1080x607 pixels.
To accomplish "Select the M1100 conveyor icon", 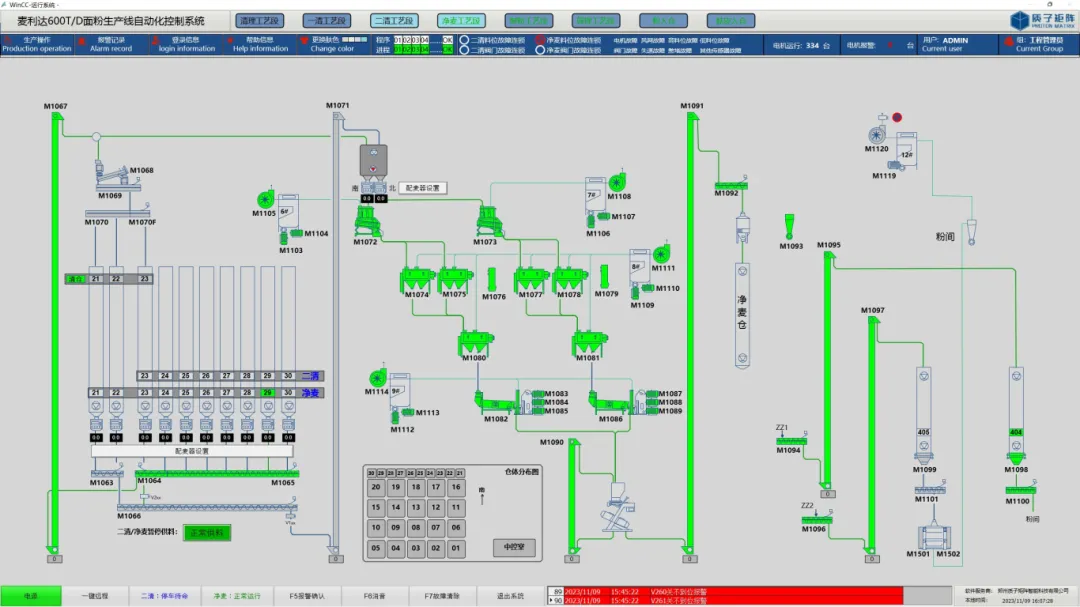I will click(x=1020, y=490).
